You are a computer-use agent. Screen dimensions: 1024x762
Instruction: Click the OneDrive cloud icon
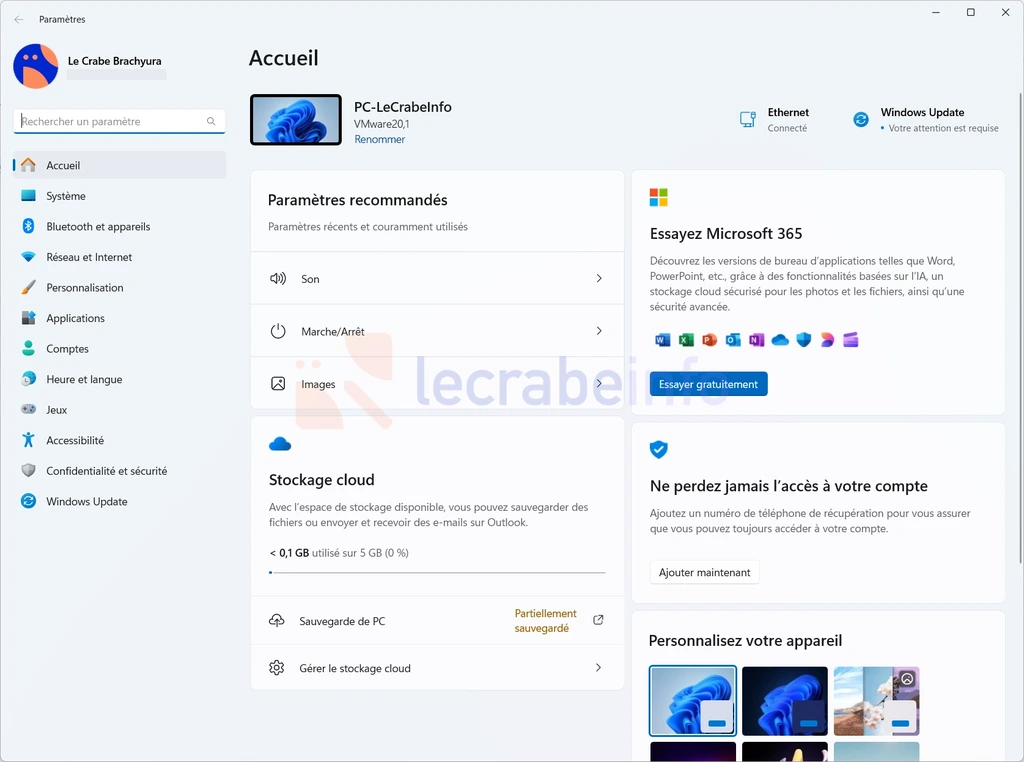(x=779, y=340)
